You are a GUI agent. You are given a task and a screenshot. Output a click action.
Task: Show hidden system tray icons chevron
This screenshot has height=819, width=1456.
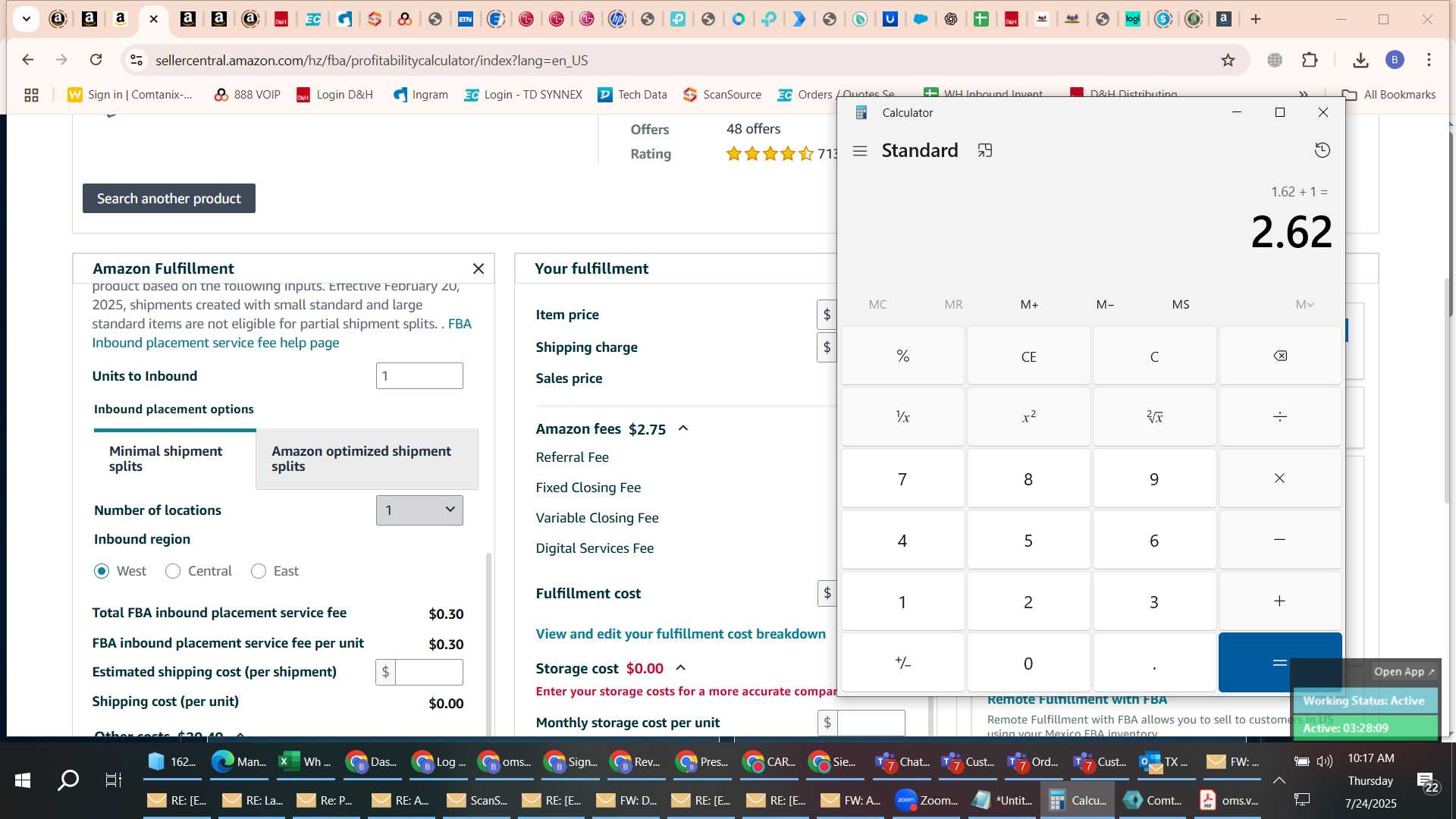1279,780
